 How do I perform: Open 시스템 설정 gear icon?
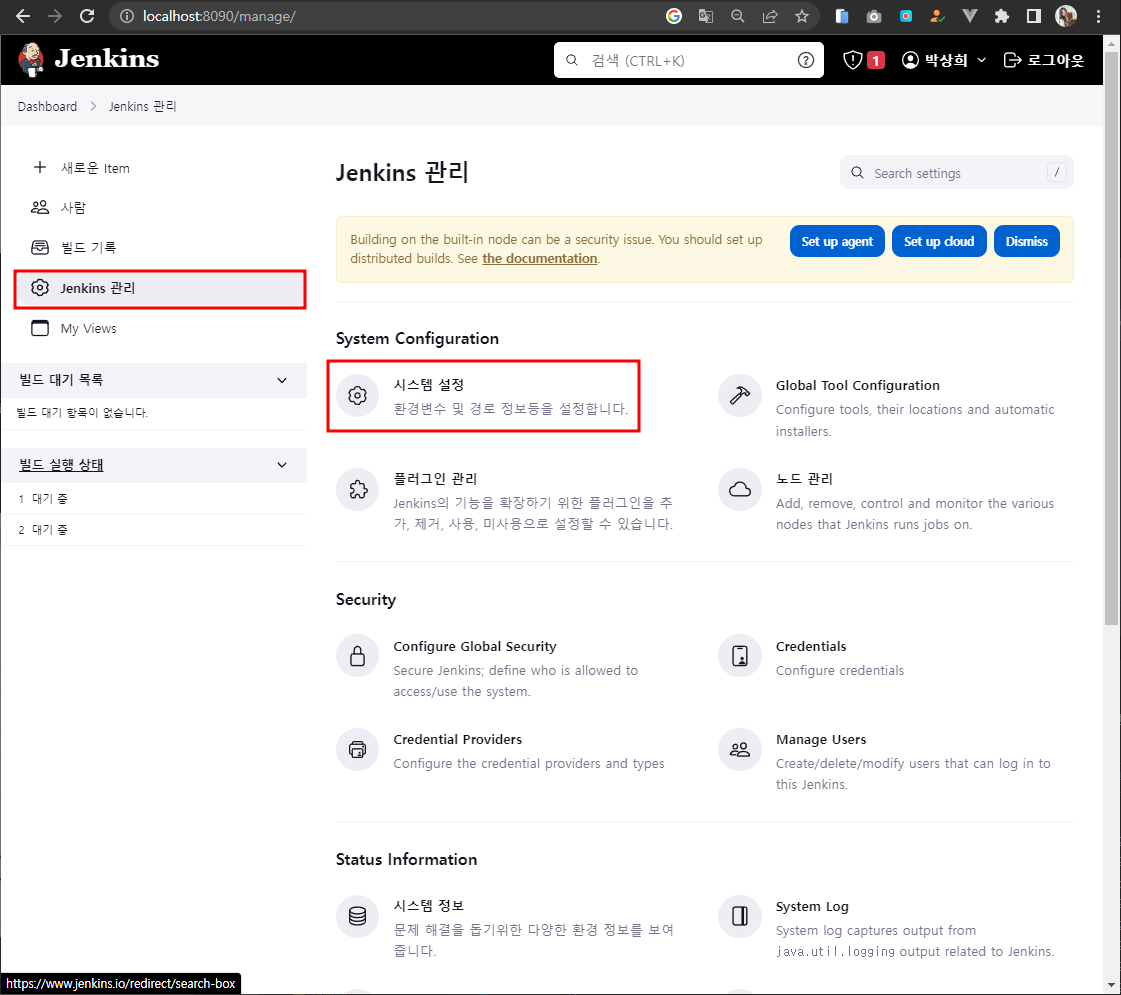click(x=357, y=395)
